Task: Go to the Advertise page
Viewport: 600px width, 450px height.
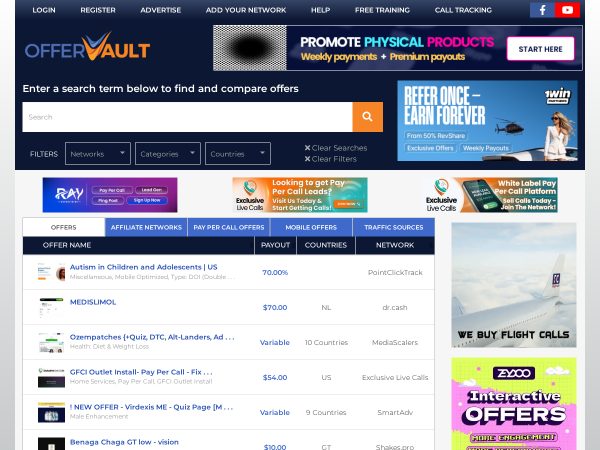Action: [160, 10]
